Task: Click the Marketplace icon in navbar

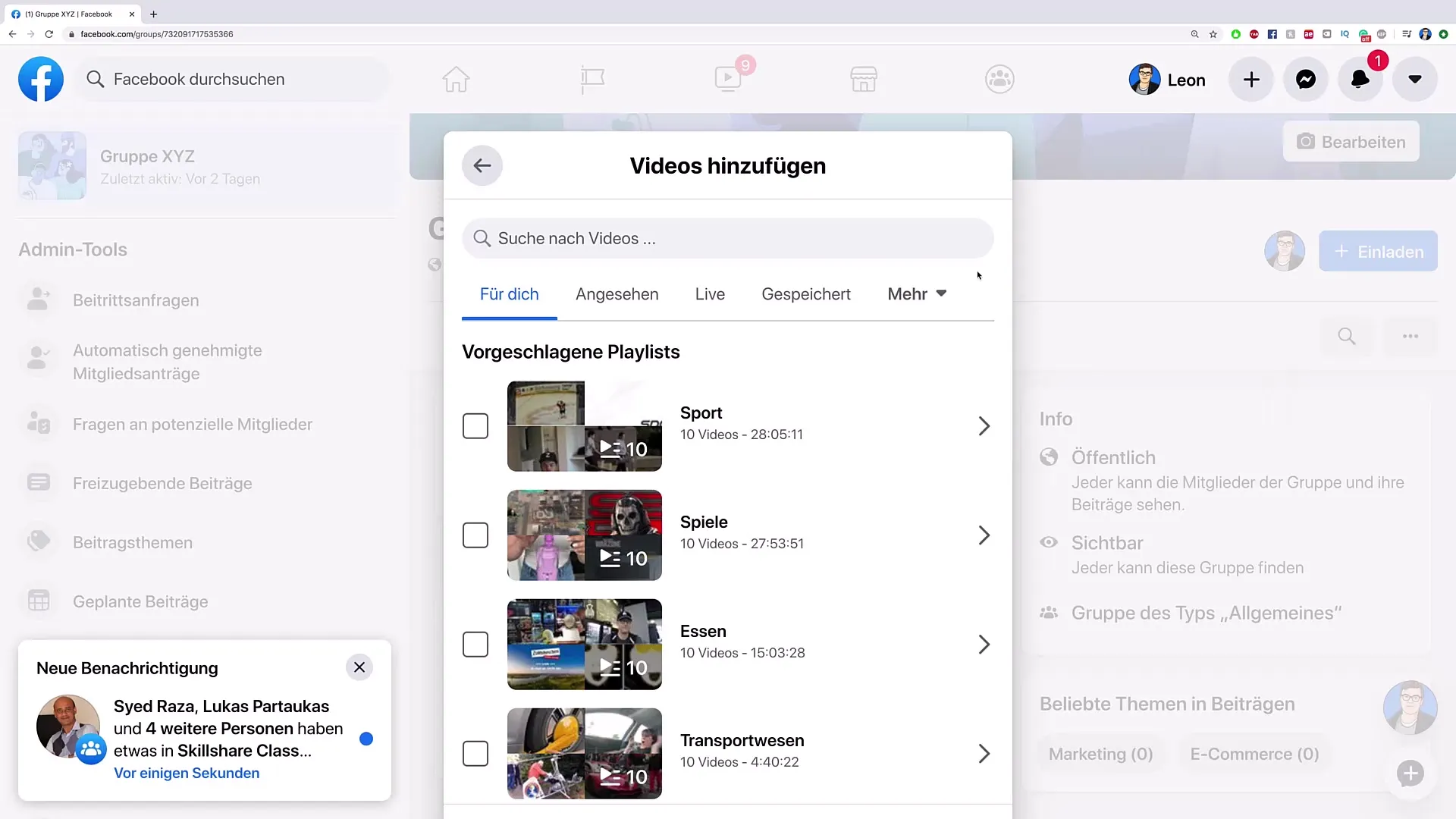Action: click(863, 79)
